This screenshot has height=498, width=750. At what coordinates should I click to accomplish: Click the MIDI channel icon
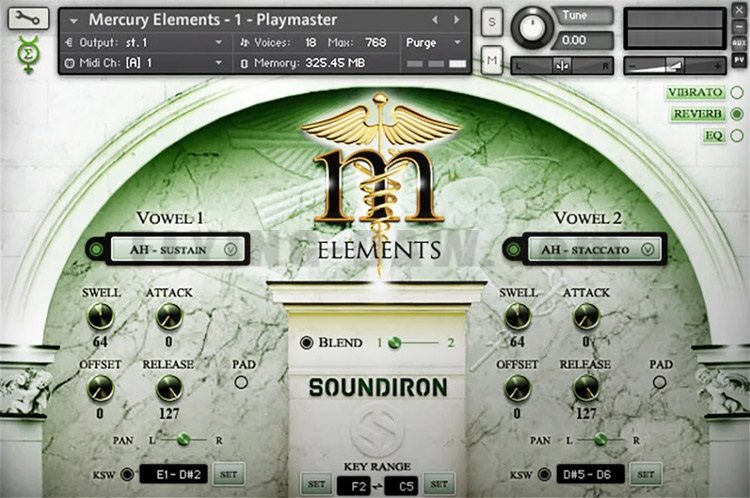tap(69, 63)
